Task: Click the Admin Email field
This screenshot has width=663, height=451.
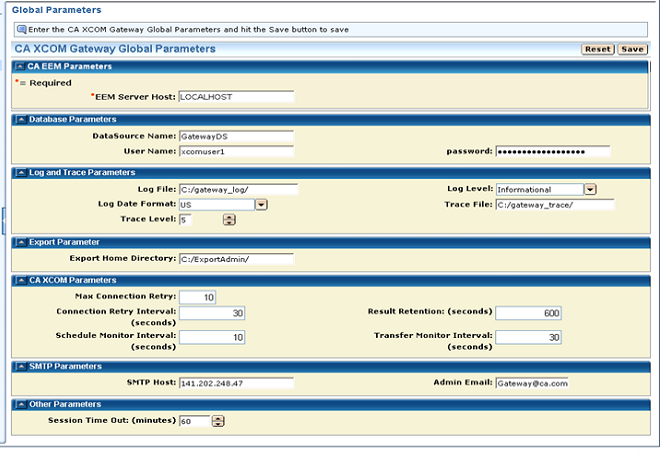Action: pos(532,383)
